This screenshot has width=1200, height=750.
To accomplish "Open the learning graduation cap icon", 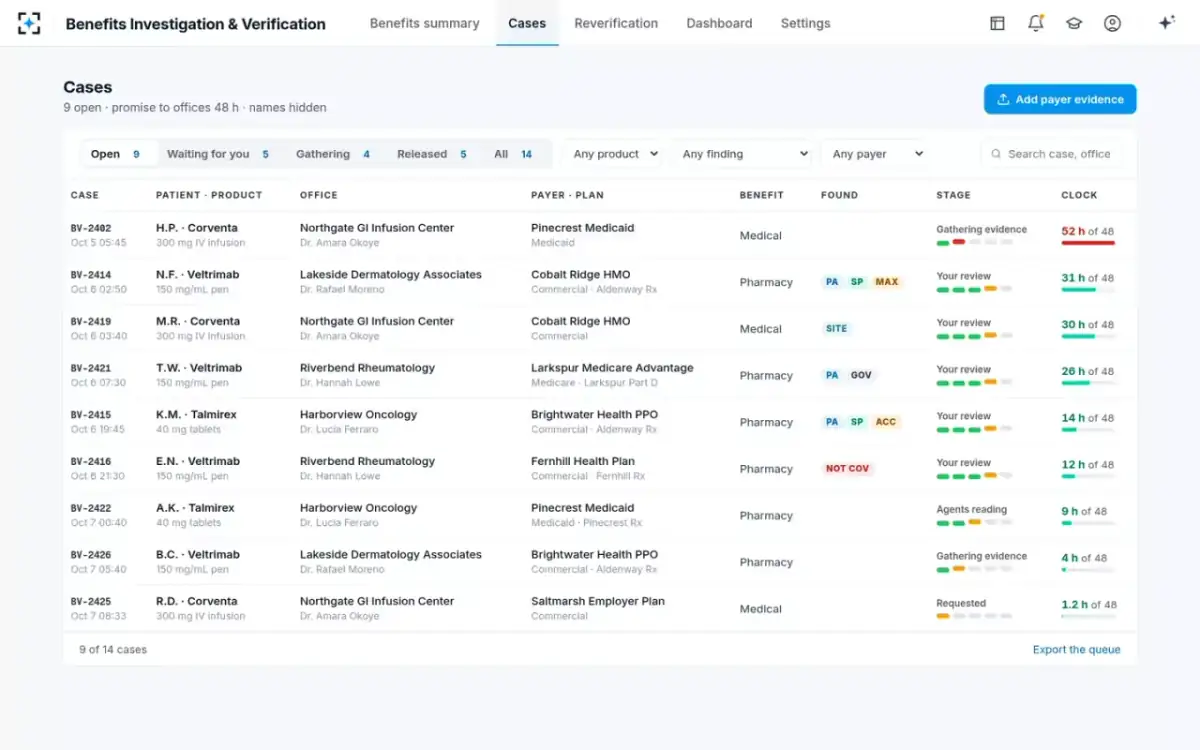I will click(1074, 23).
